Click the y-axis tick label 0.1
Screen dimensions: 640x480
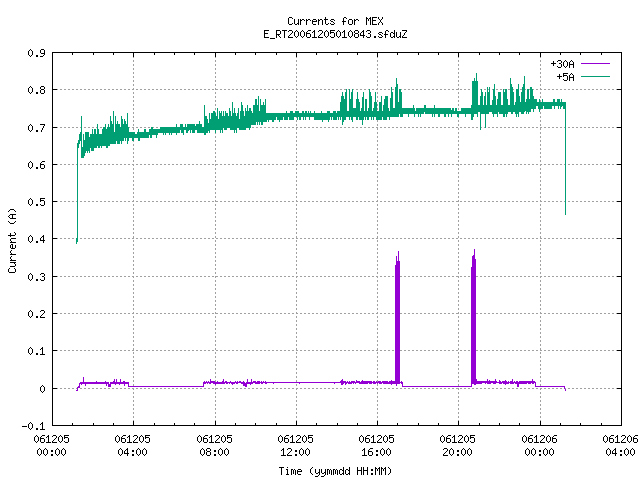coord(36,351)
